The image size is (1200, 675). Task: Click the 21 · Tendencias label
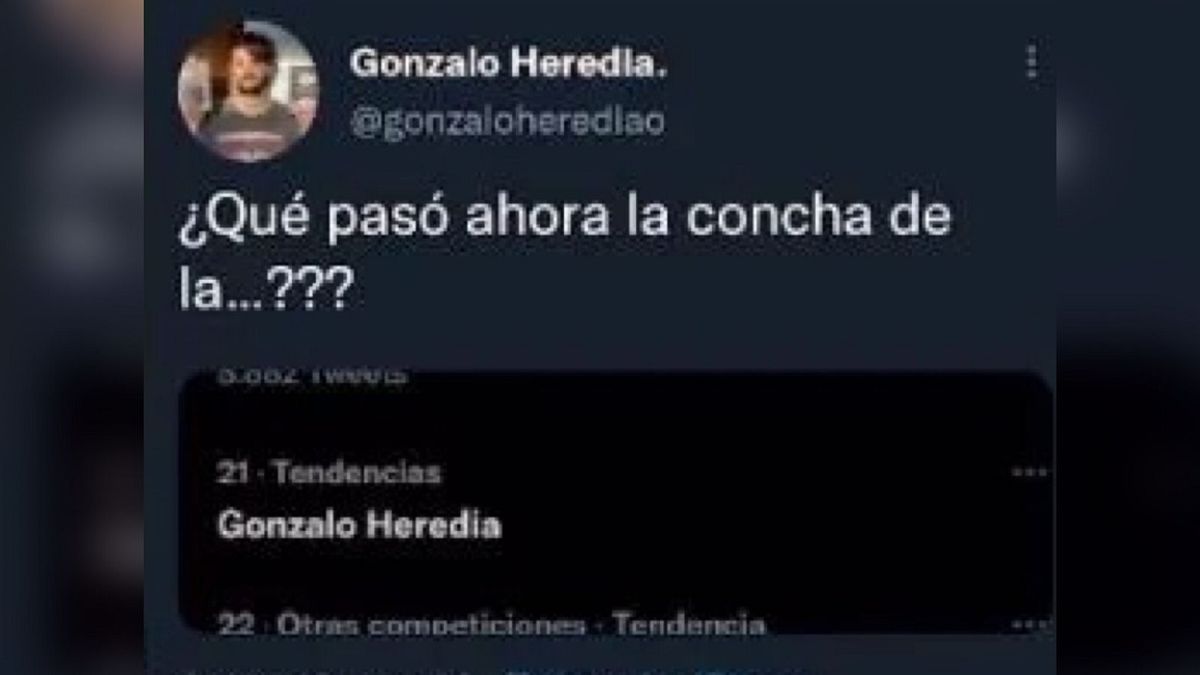(329, 473)
